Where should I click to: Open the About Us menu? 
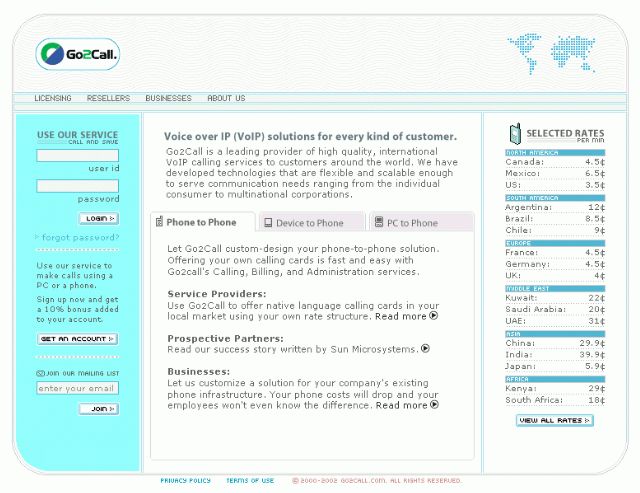pyautogui.click(x=226, y=98)
